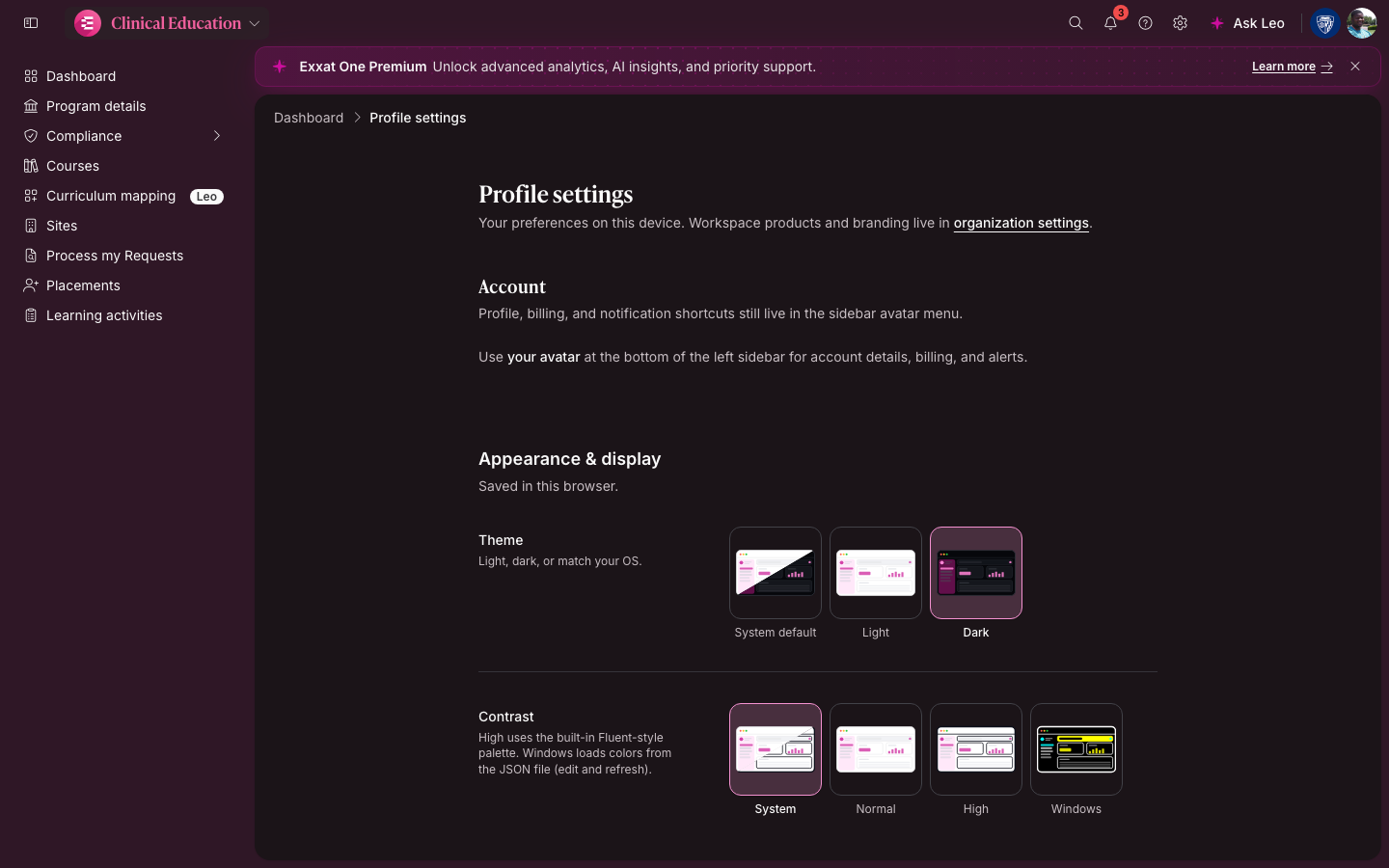This screenshot has height=868, width=1389.
Task: Open Process my Requests in sidebar
Action: tap(123, 256)
